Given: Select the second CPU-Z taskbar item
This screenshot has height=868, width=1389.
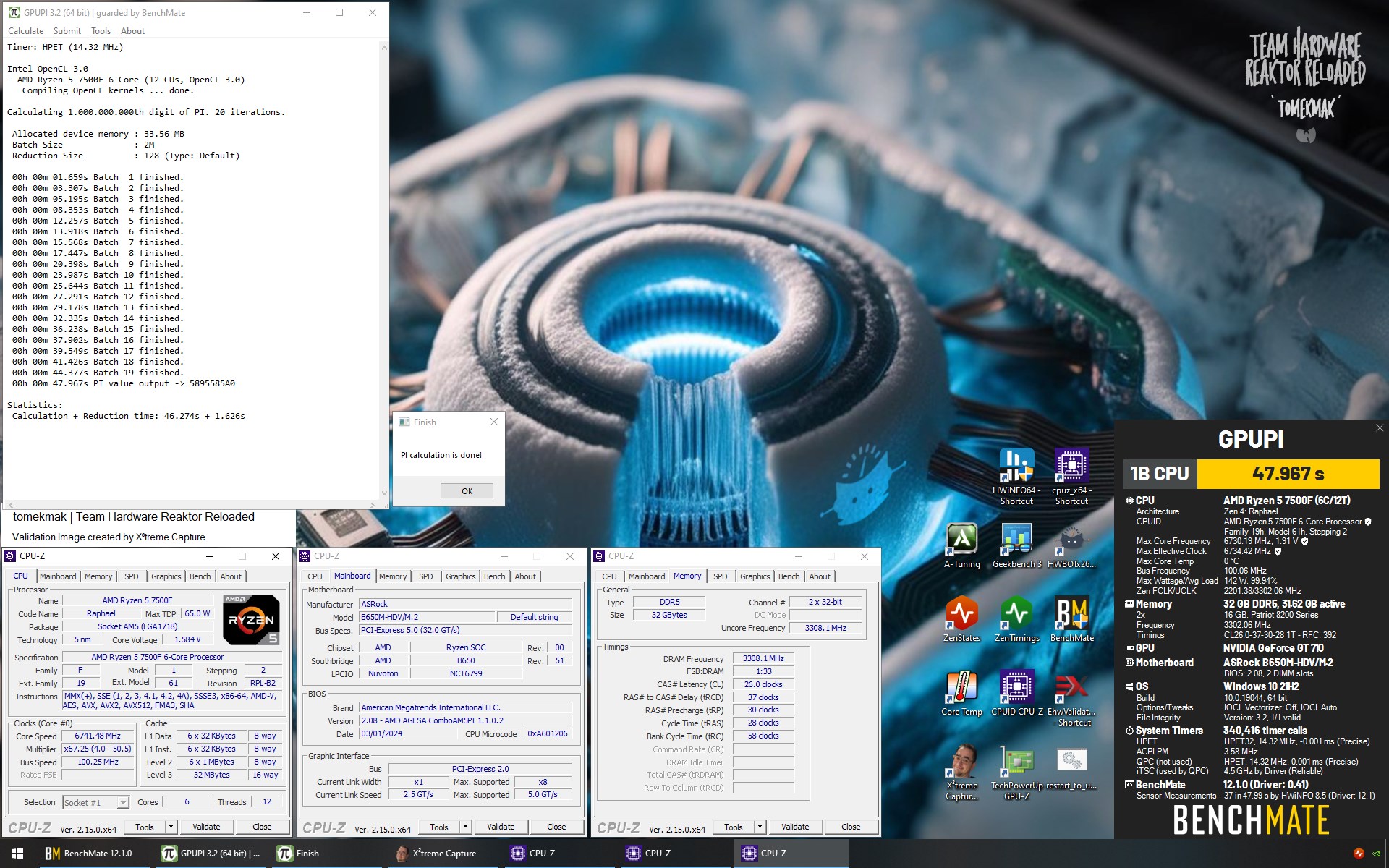Looking at the screenshot, I should (674, 854).
